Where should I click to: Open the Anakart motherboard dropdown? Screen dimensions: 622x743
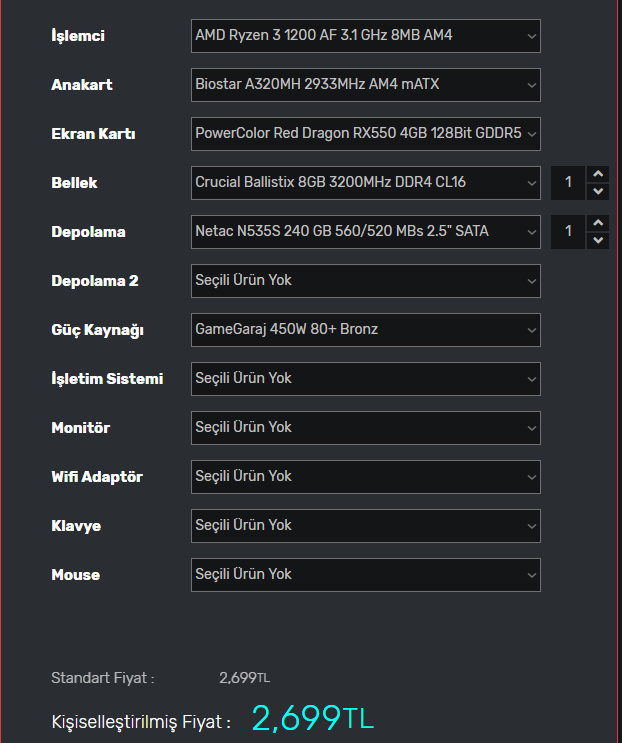pyautogui.click(x=365, y=85)
